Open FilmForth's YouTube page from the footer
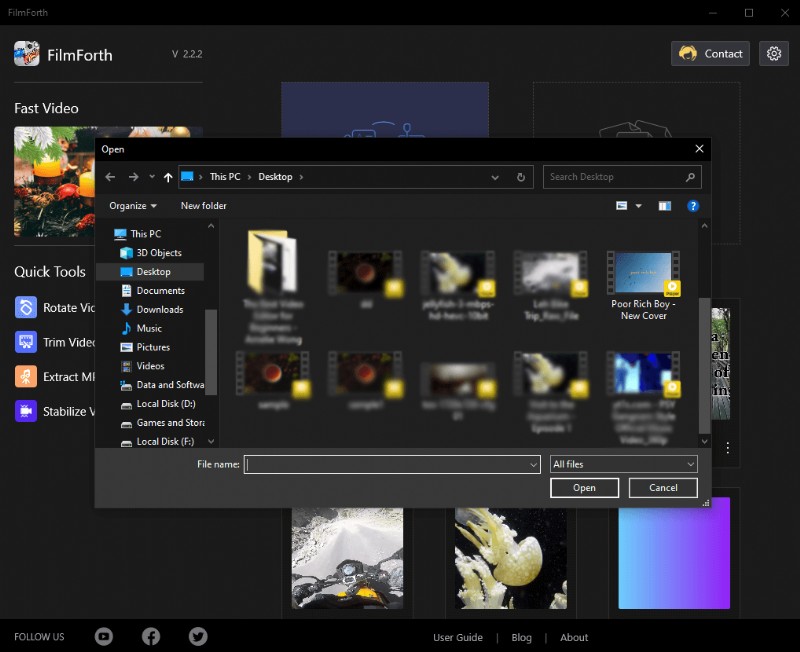The image size is (800, 652). 103,636
